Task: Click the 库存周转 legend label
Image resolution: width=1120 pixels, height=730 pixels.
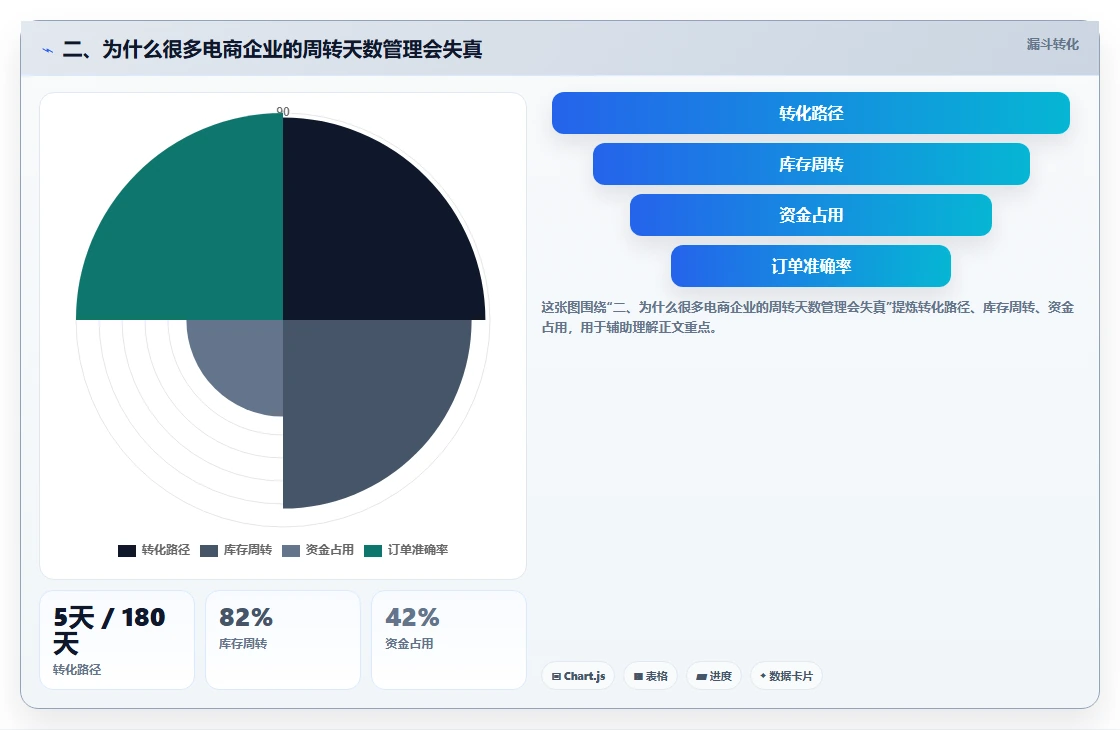Action: (248, 550)
